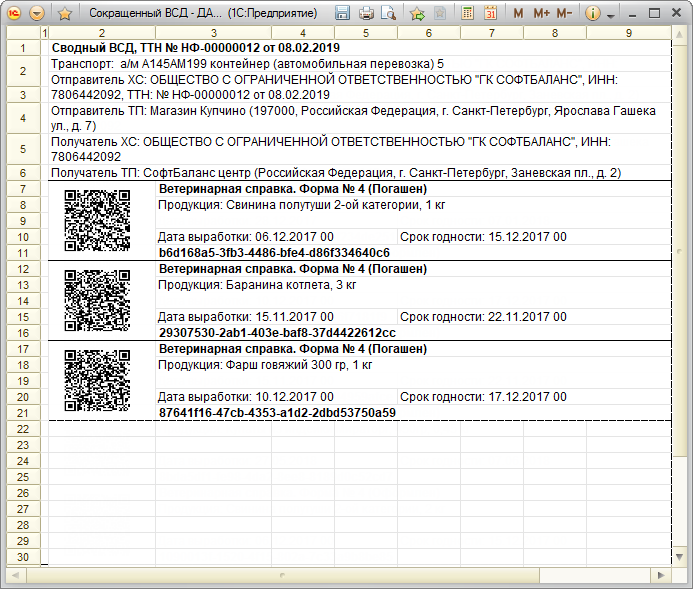Click the horizontal scrollbar thumb

click(283, 575)
